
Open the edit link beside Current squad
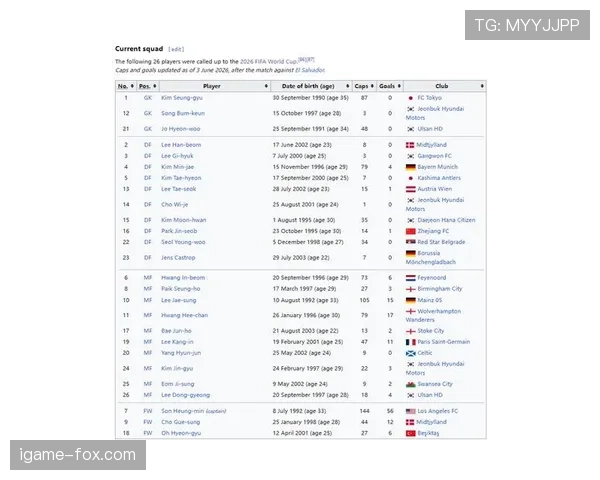176,49
